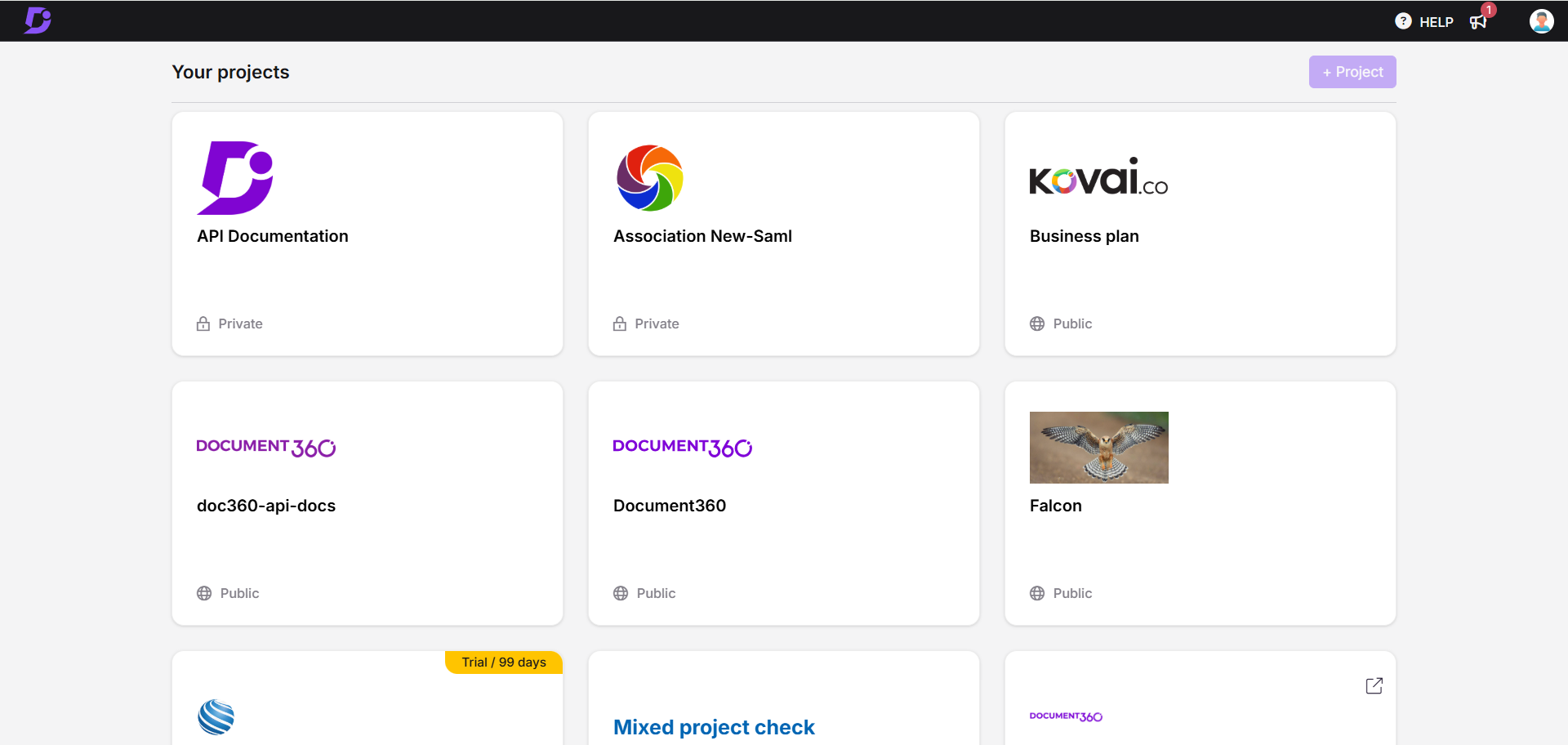This screenshot has width=1568, height=745.
Task: Click the Public globe icon on Falcon
Action: click(x=1037, y=594)
